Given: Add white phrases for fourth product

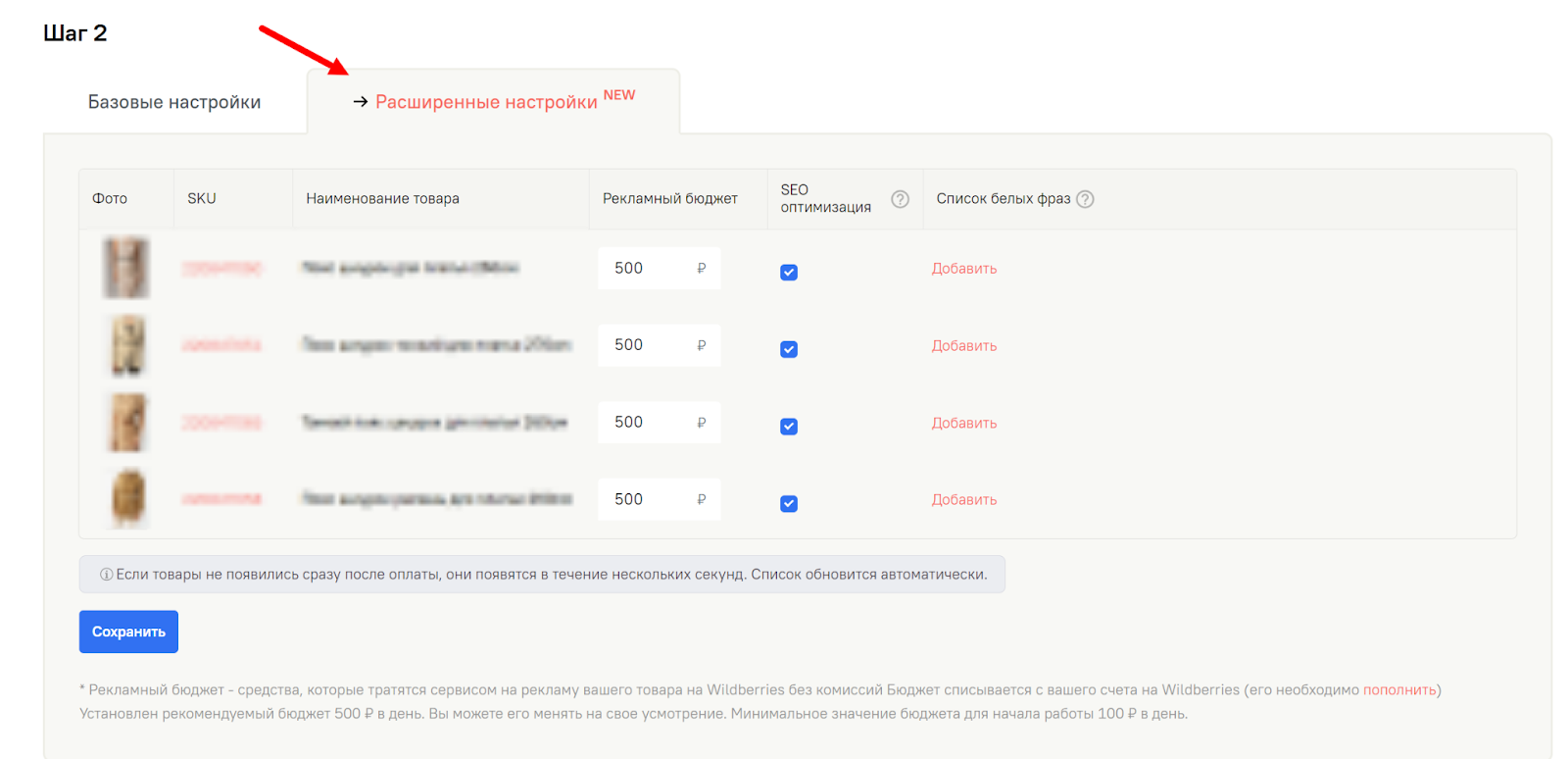Looking at the screenshot, I should pos(963,500).
